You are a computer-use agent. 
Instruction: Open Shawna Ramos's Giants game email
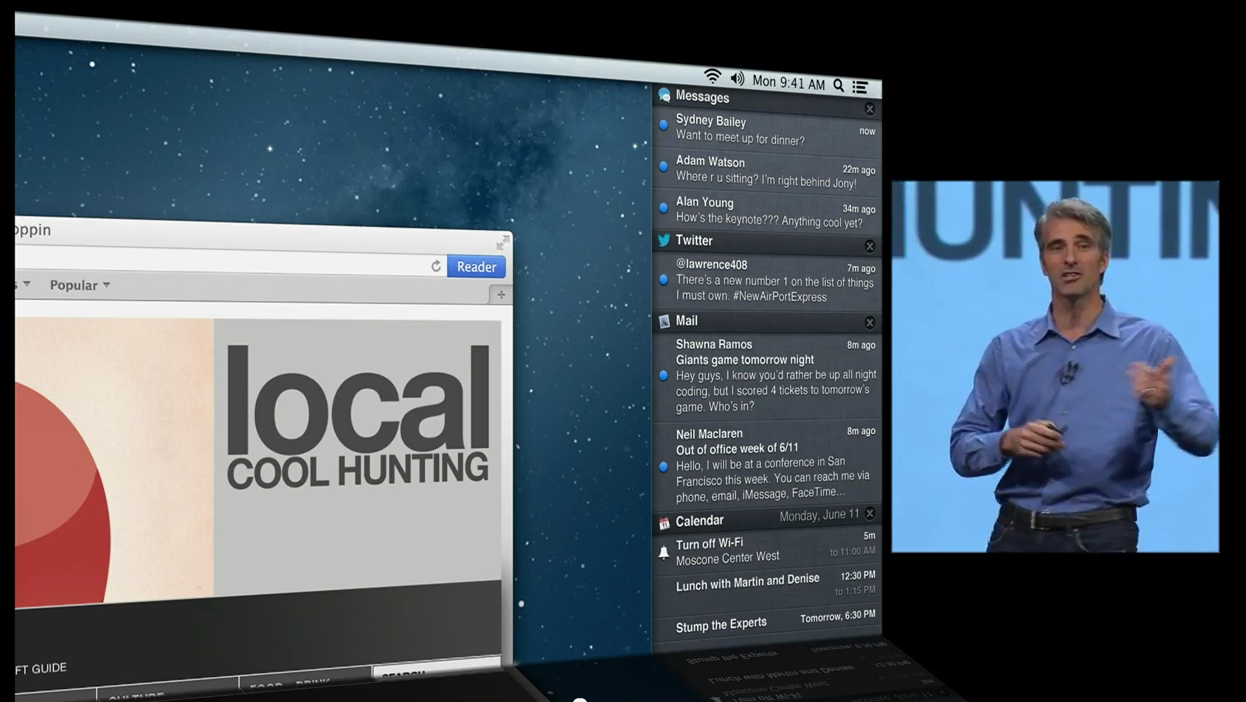coord(767,375)
